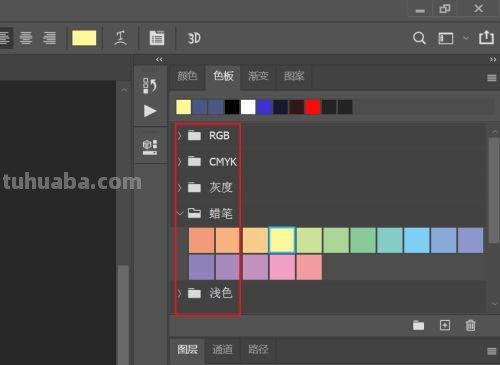Select right align text option
Image resolution: width=500 pixels, height=365 pixels.
(50, 38)
